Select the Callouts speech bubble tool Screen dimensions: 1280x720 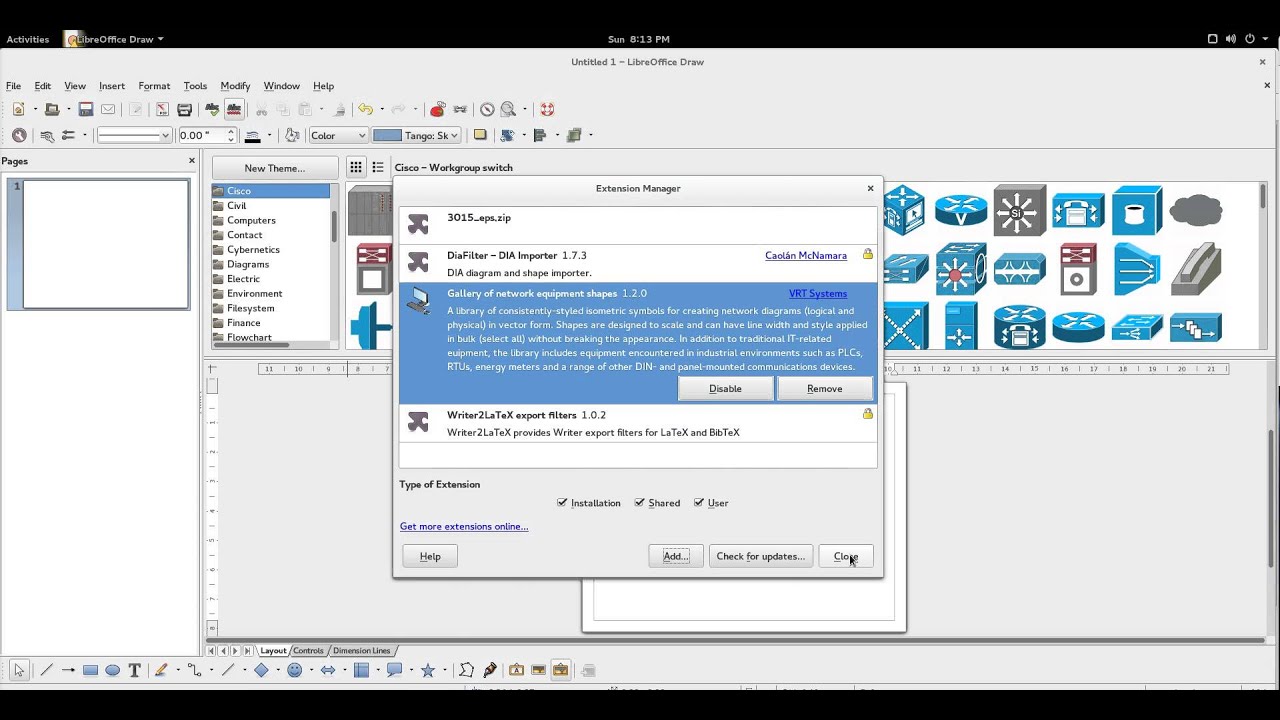394,670
